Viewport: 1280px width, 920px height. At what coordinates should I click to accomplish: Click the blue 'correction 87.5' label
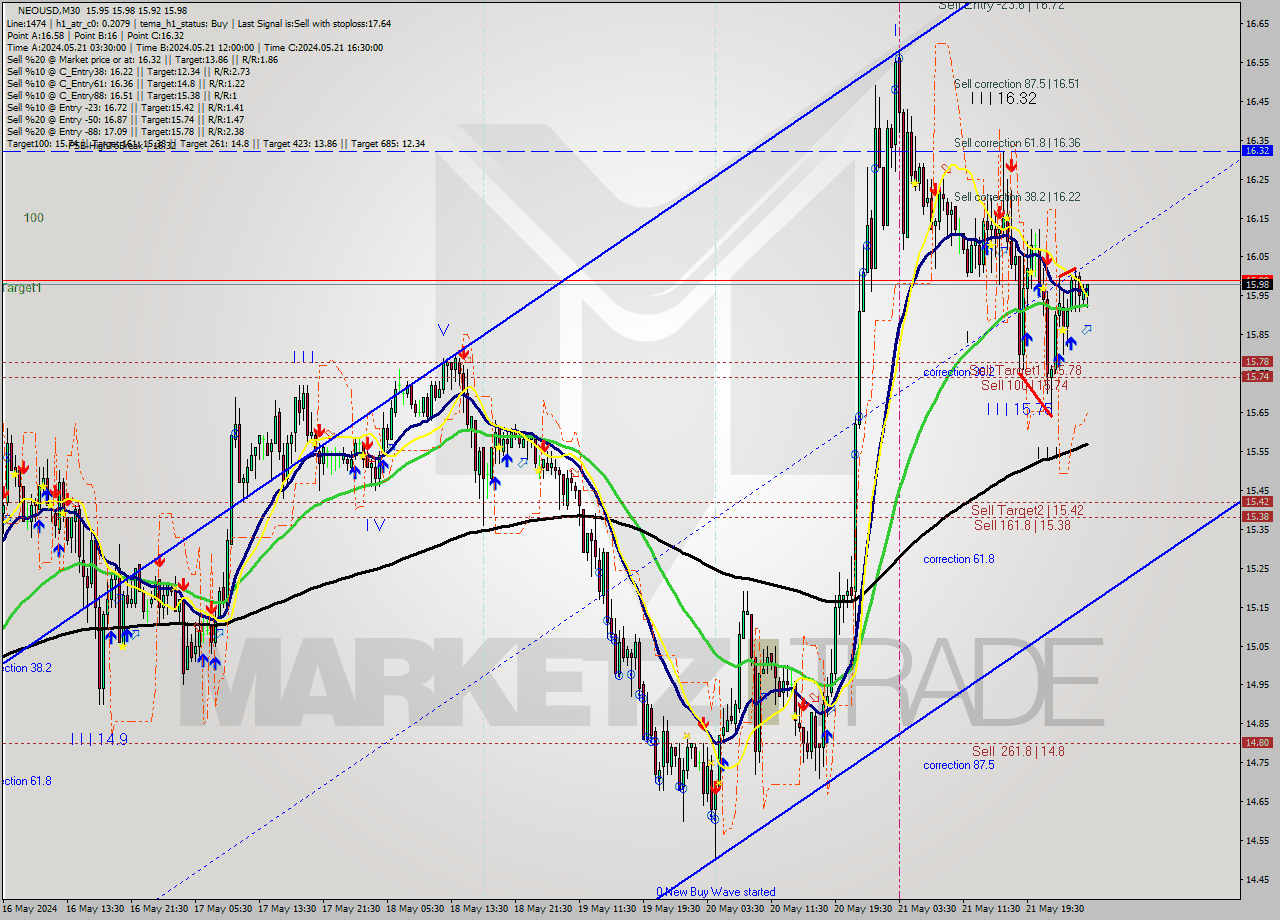coord(958,765)
